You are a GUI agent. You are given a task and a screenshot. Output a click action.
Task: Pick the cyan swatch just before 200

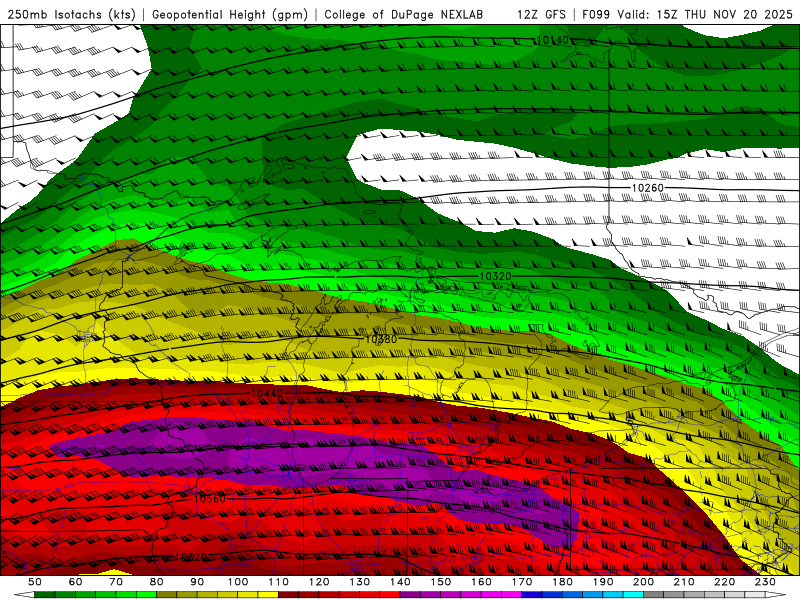633,595
